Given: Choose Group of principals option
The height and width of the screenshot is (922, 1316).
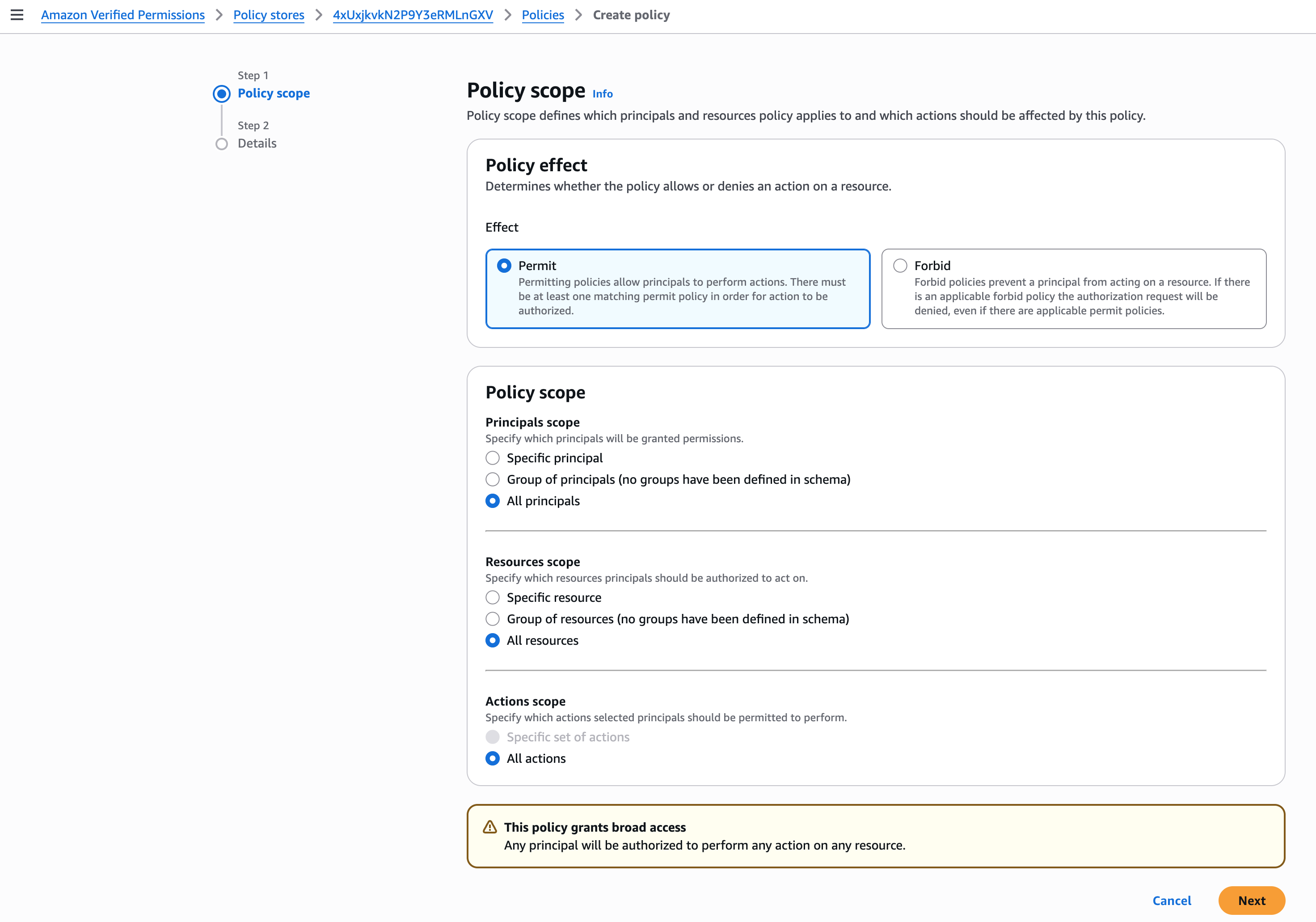Looking at the screenshot, I should (492, 479).
